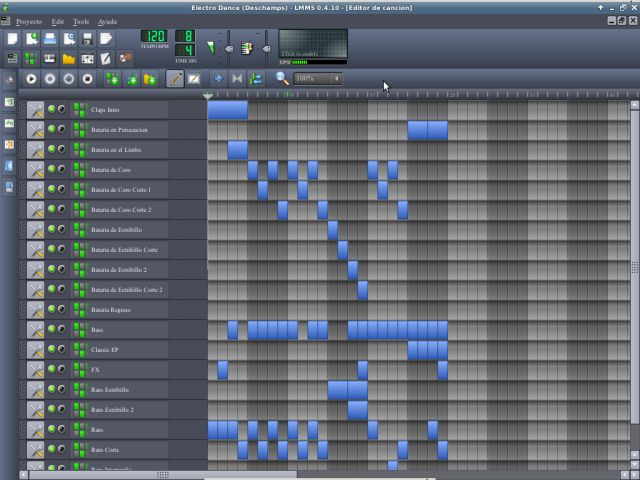Open track actions menu for Classic EP
The image size is (640, 480).
click(36, 350)
